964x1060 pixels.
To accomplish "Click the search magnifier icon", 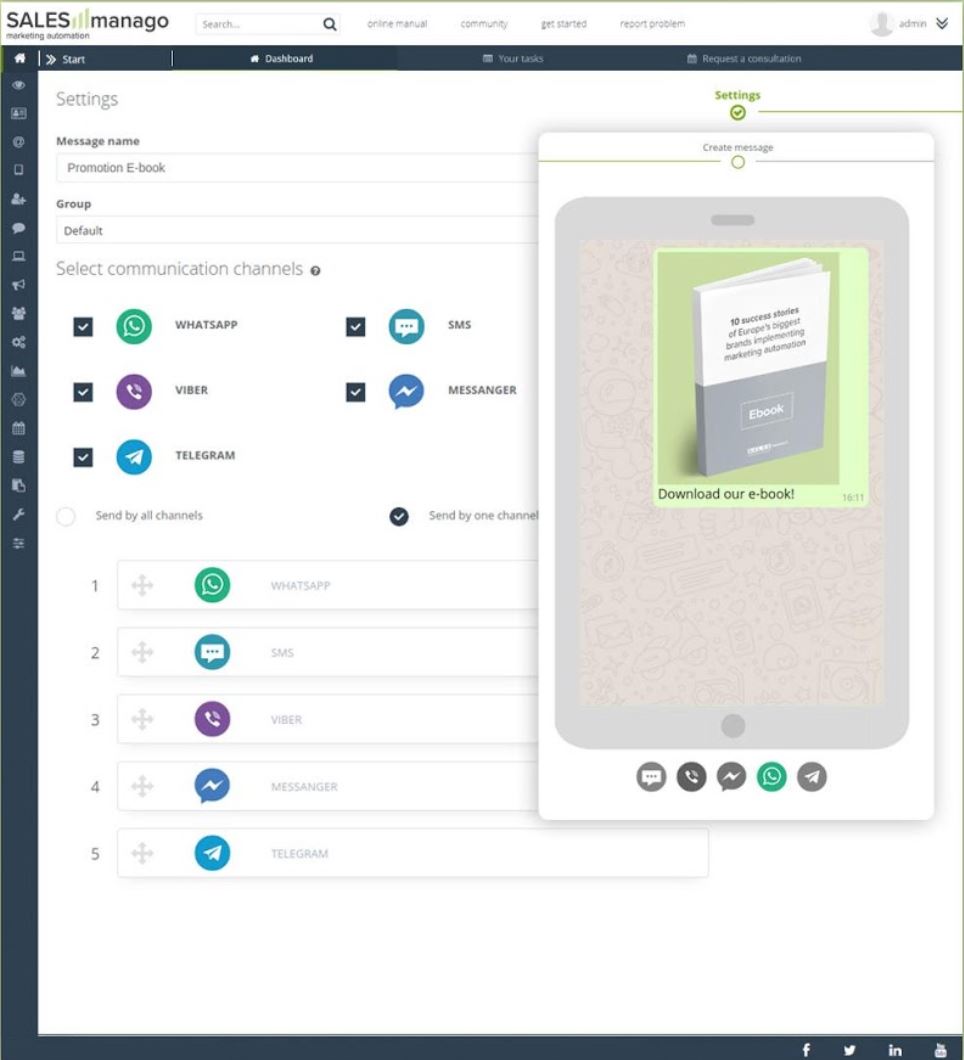I will click(329, 24).
